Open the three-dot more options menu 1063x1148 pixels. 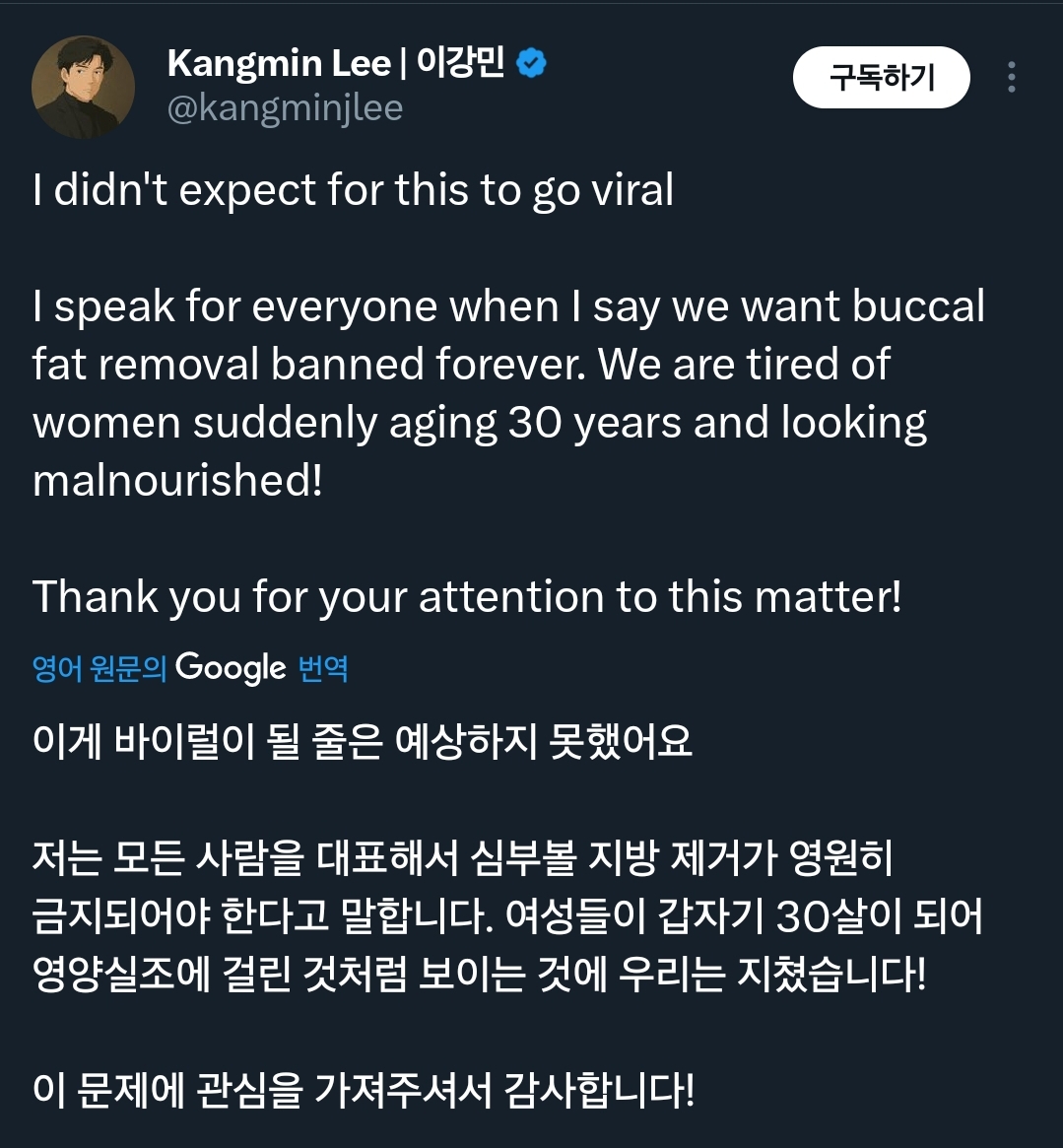coord(1011,78)
